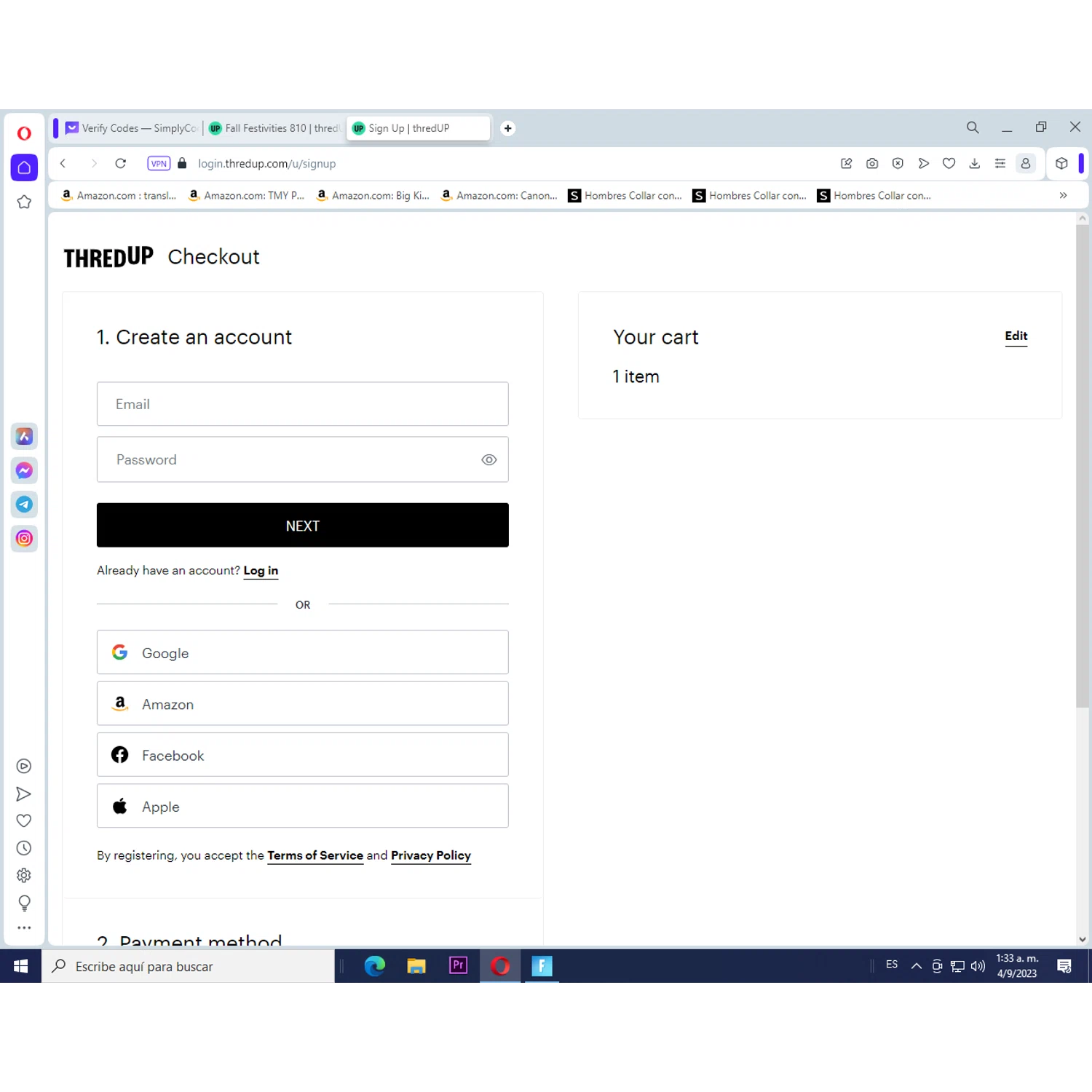Open My Flow arrow icon in sidebar
1092x1092 pixels.
click(24, 794)
